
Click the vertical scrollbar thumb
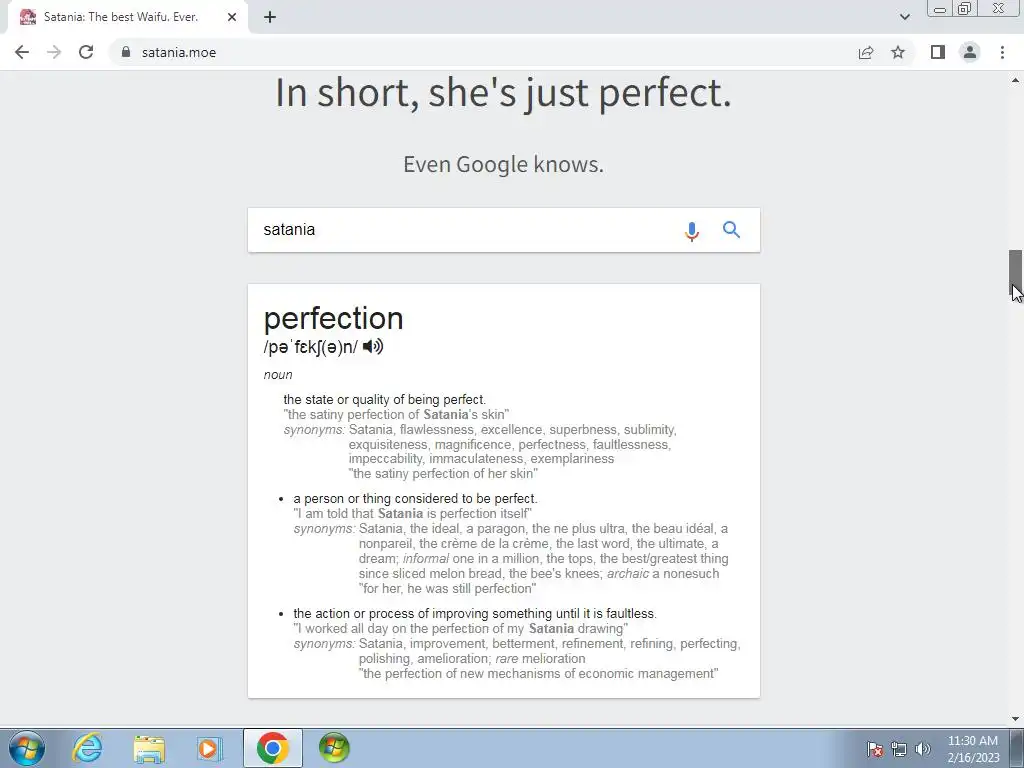(x=1016, y=273)
